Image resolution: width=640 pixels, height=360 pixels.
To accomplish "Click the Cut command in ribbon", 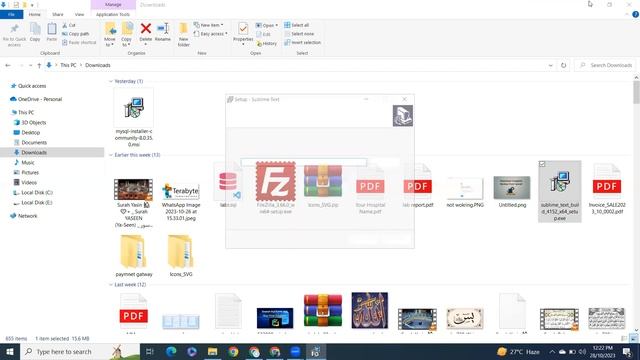I will click(69, 25).
